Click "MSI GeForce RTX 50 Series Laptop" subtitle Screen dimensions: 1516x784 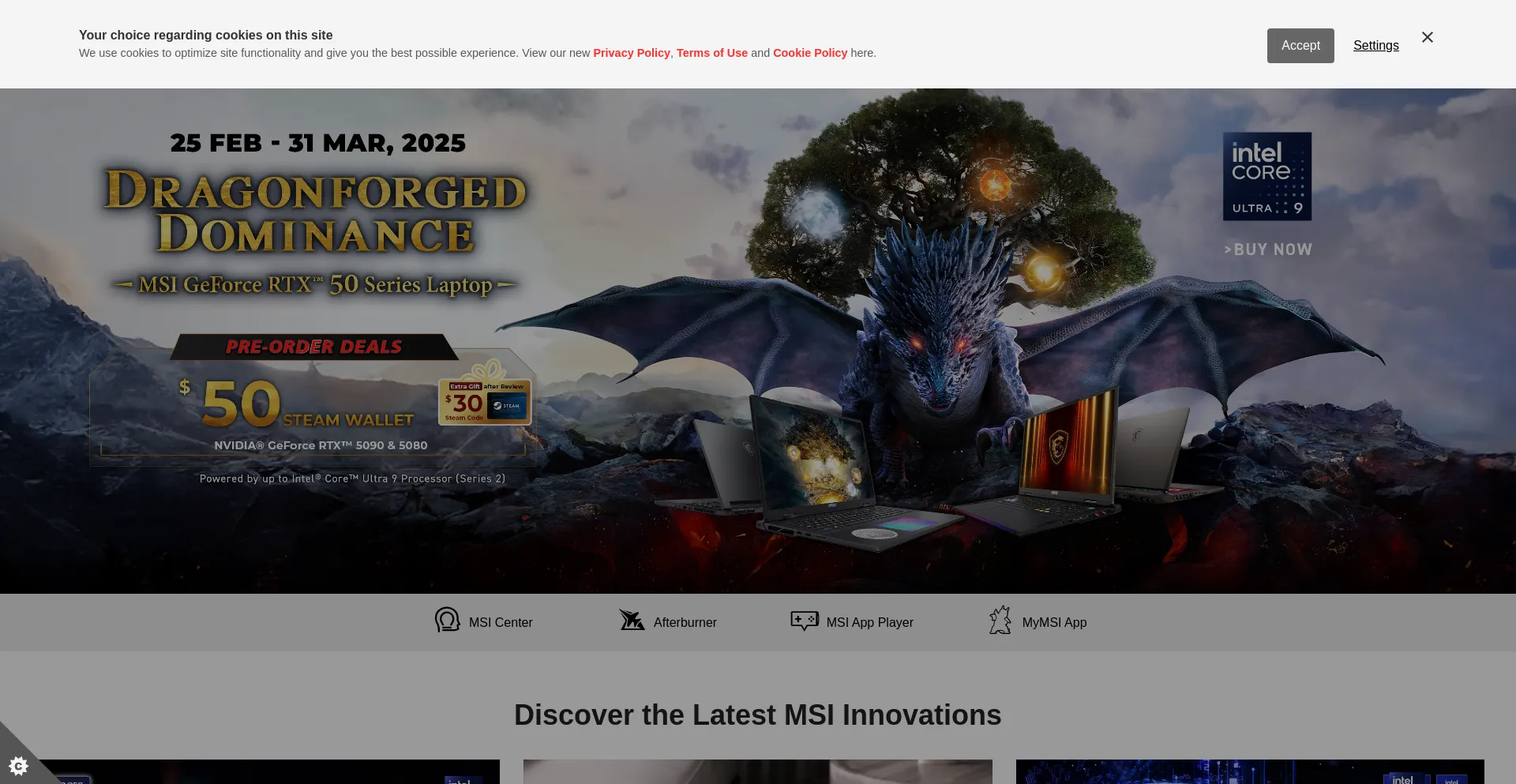click(x=316, y=284)
